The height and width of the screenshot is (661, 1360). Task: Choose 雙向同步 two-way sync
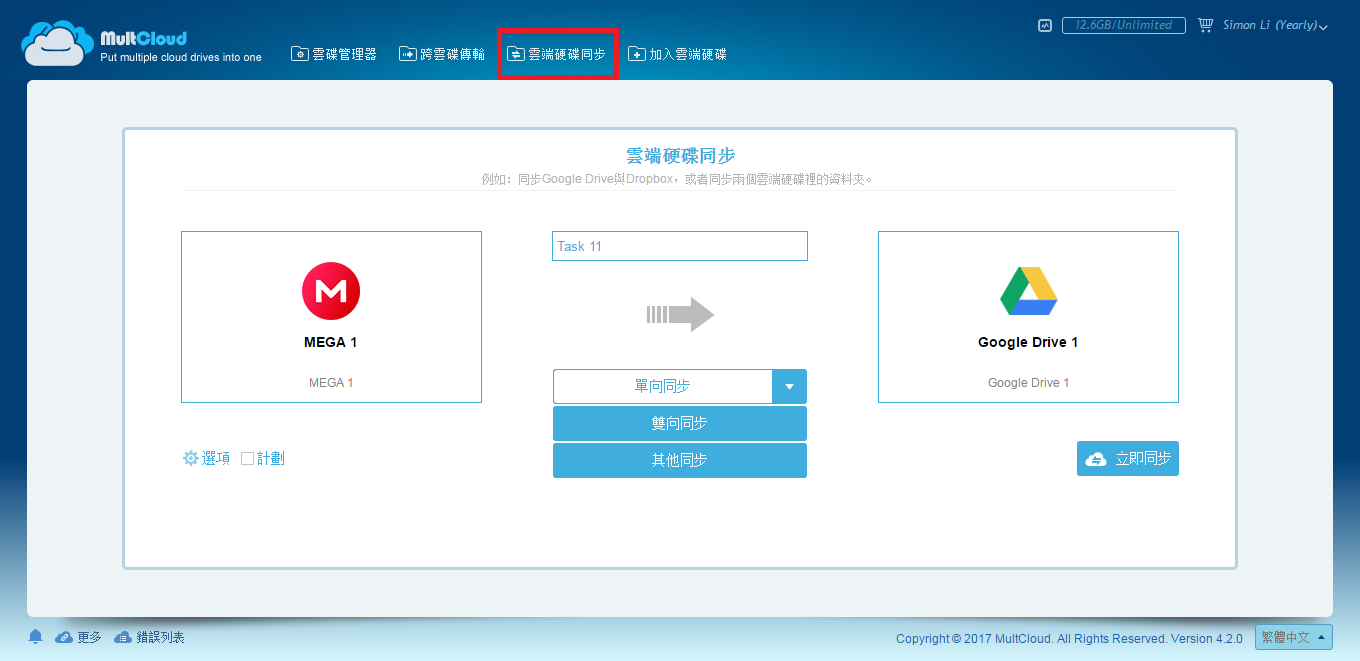pyautogui.click(x=680, y=423)
